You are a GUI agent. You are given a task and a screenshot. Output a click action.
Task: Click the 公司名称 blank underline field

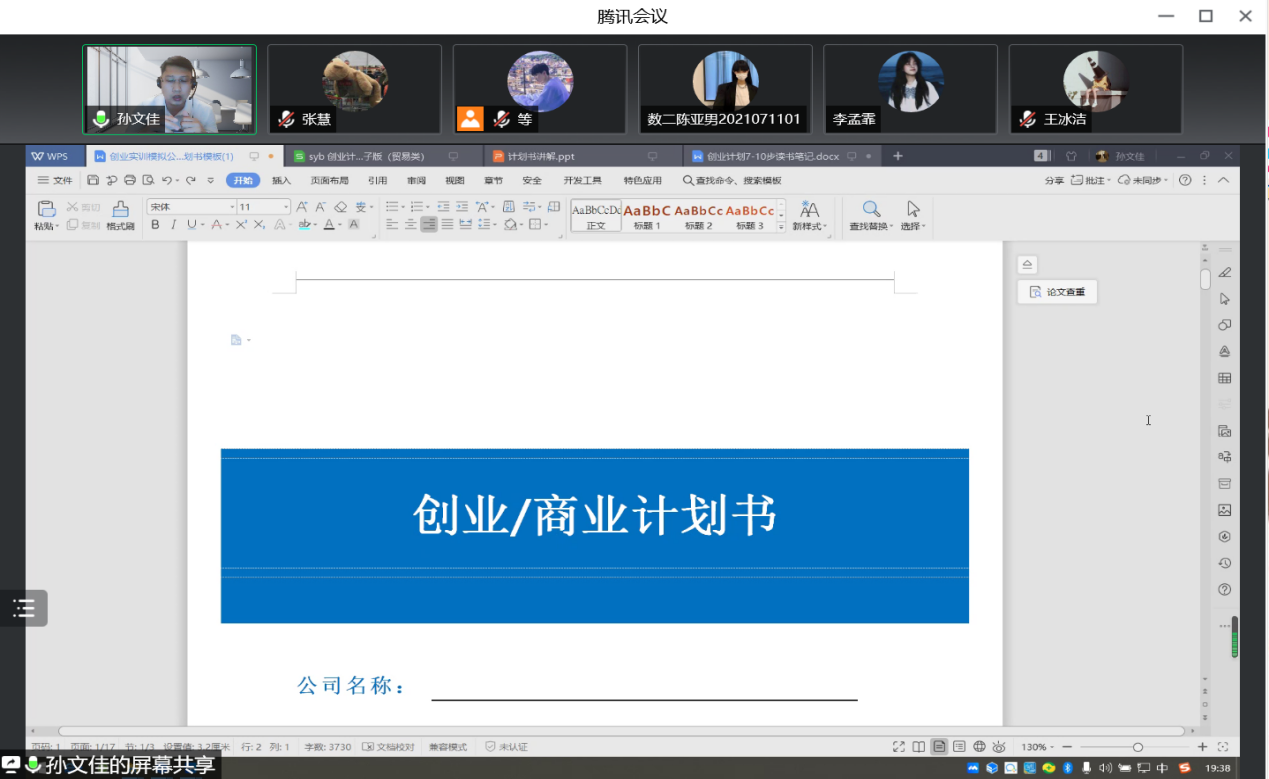(x=644, y=688)
